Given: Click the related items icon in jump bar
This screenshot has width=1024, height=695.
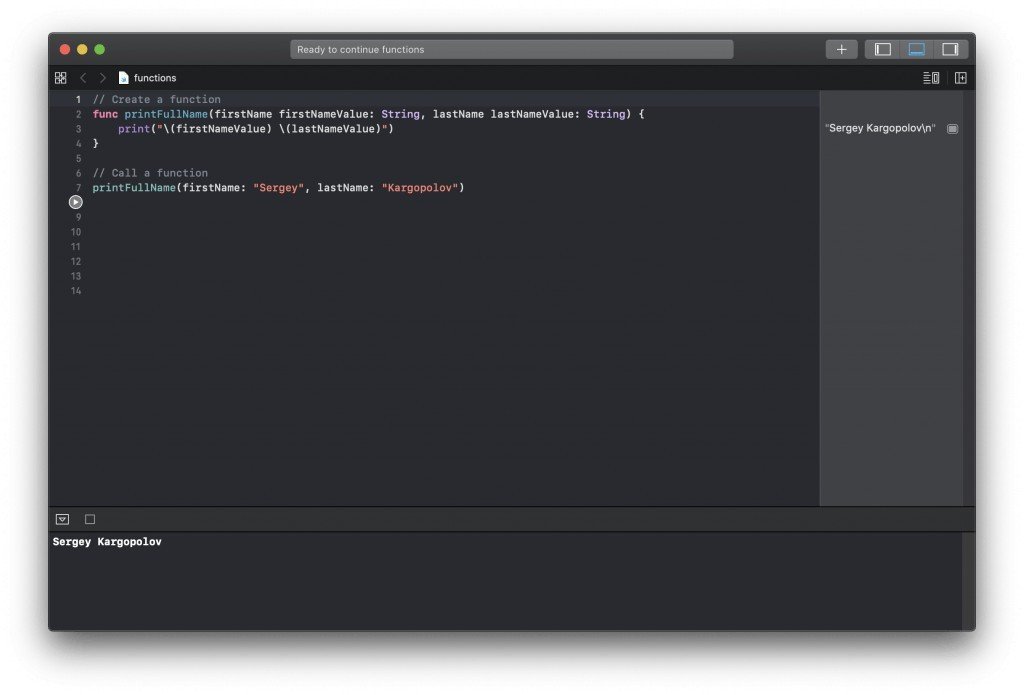Looking at the screenshot, I should coord(60,77).
